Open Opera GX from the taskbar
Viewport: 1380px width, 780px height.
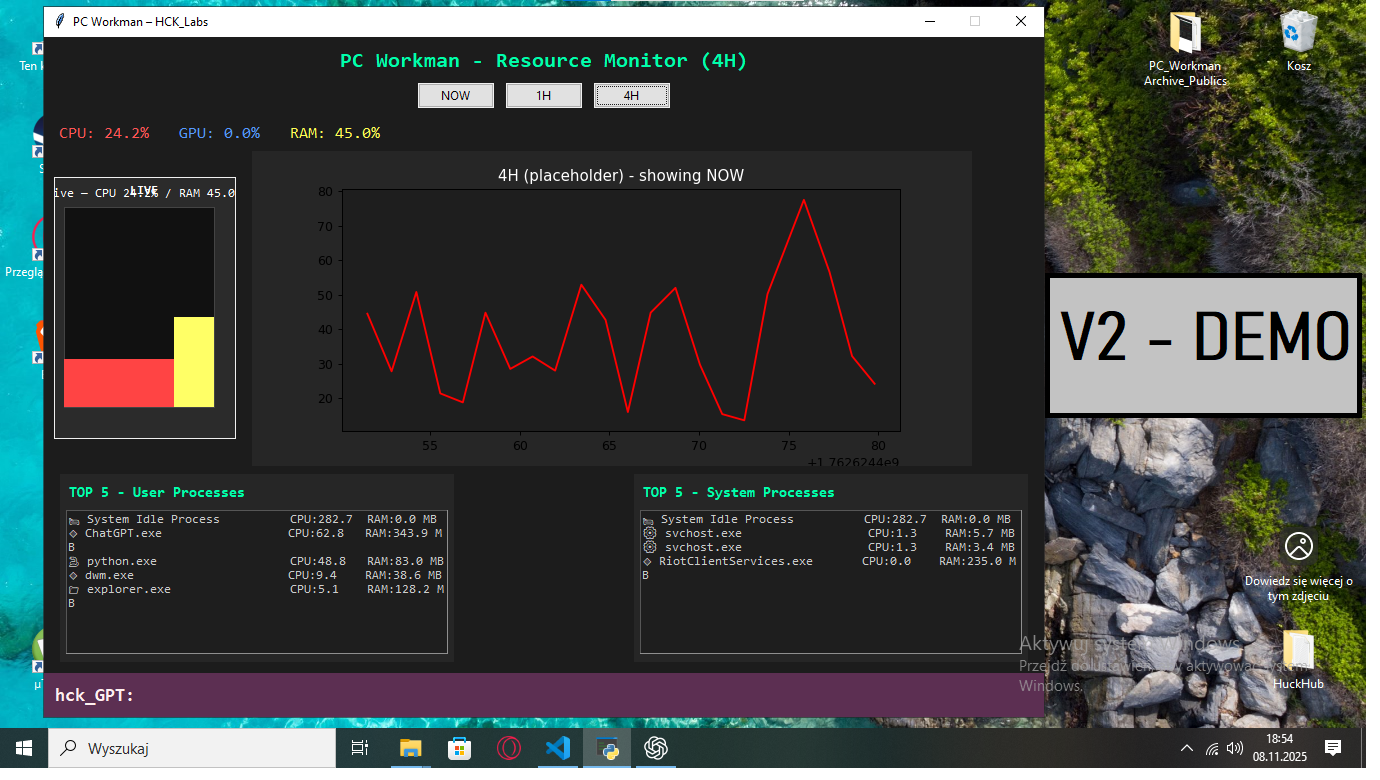(x=509, y=748)
